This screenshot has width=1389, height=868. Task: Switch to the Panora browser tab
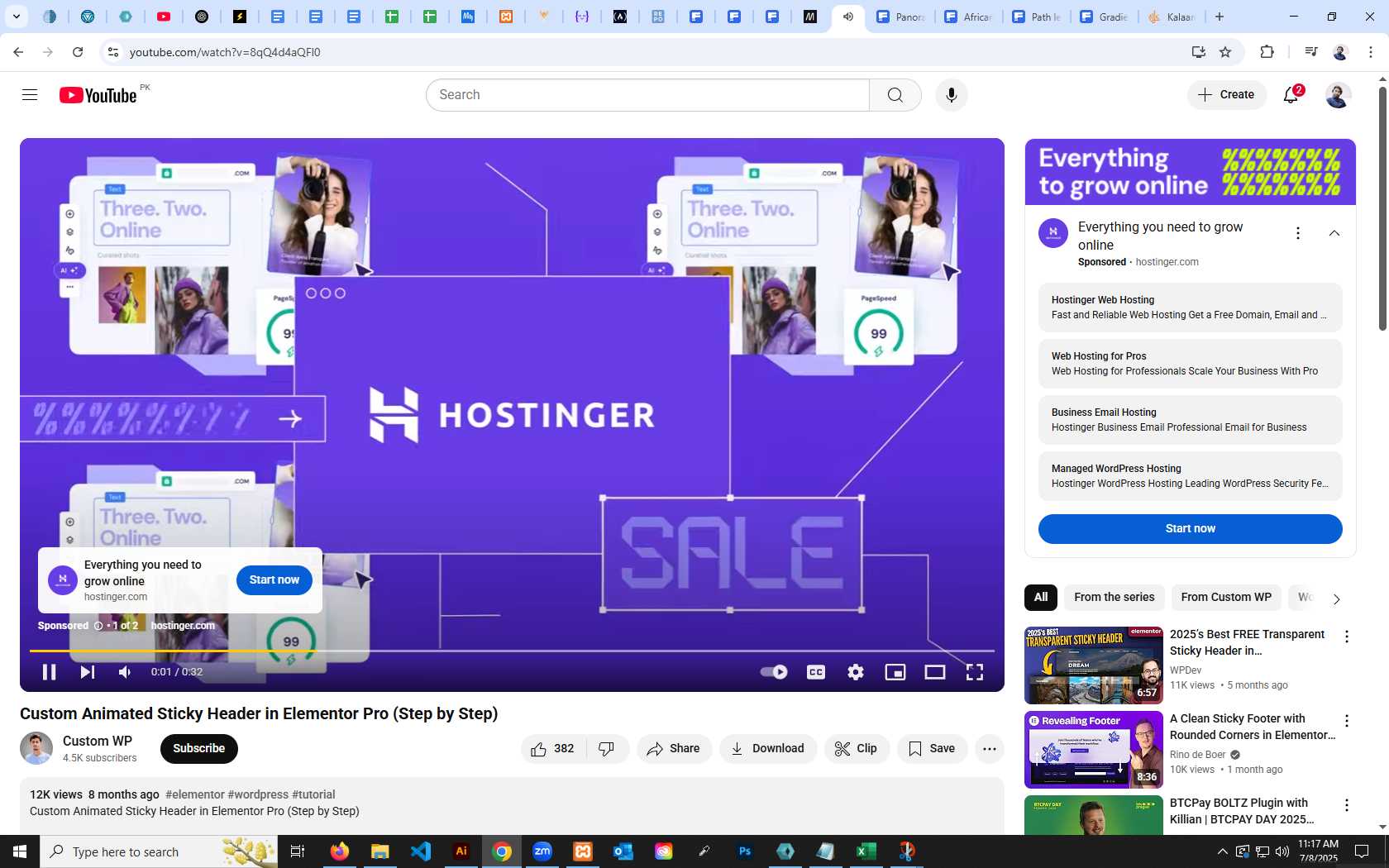[901, 17]
